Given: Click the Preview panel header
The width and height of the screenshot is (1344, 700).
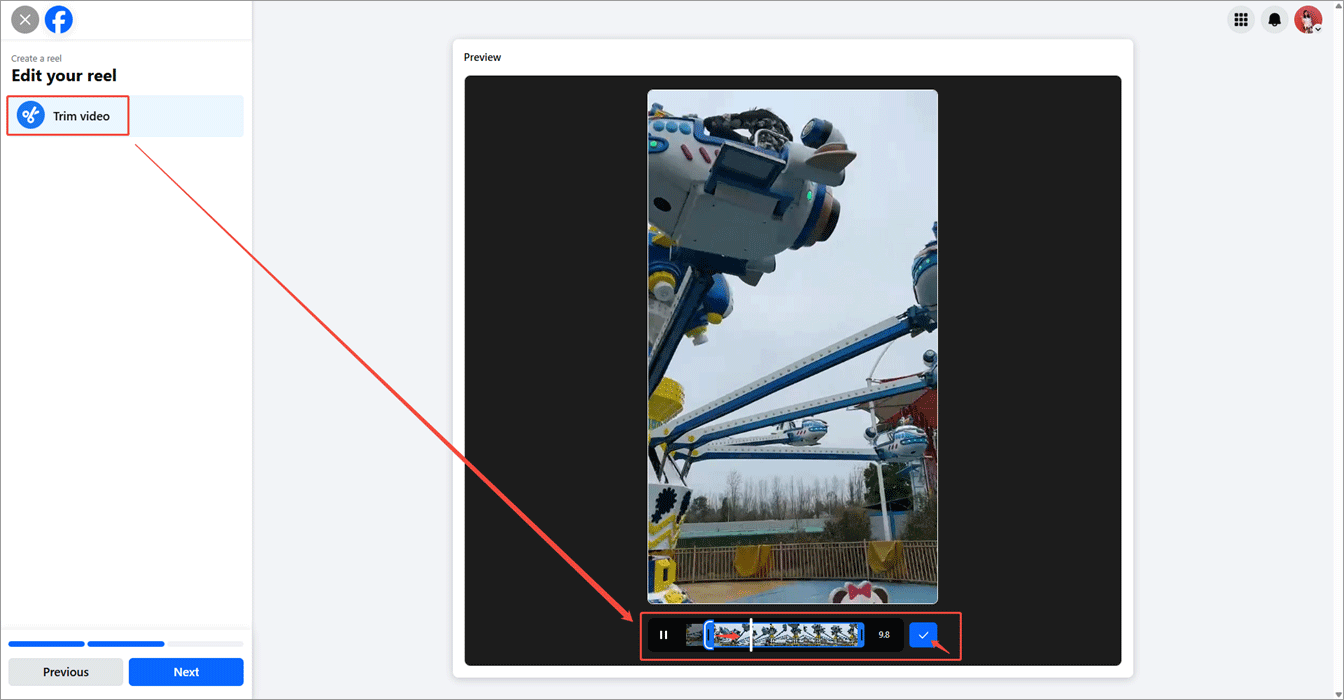Looking at the screenshot, I should point(482,57).
